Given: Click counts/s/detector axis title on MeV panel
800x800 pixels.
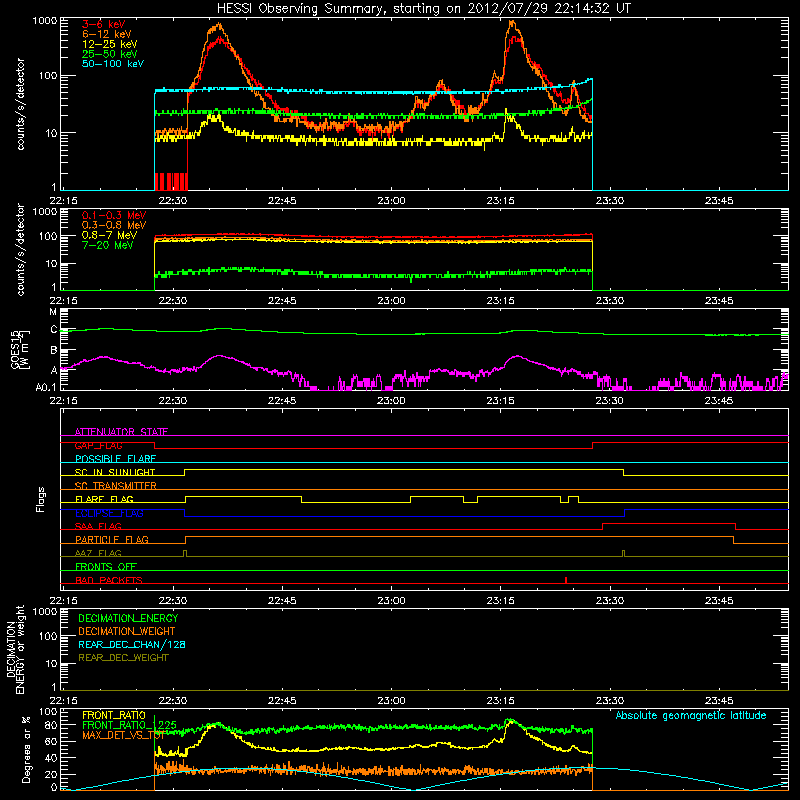Looking at the screenshot, I should 20,249.
